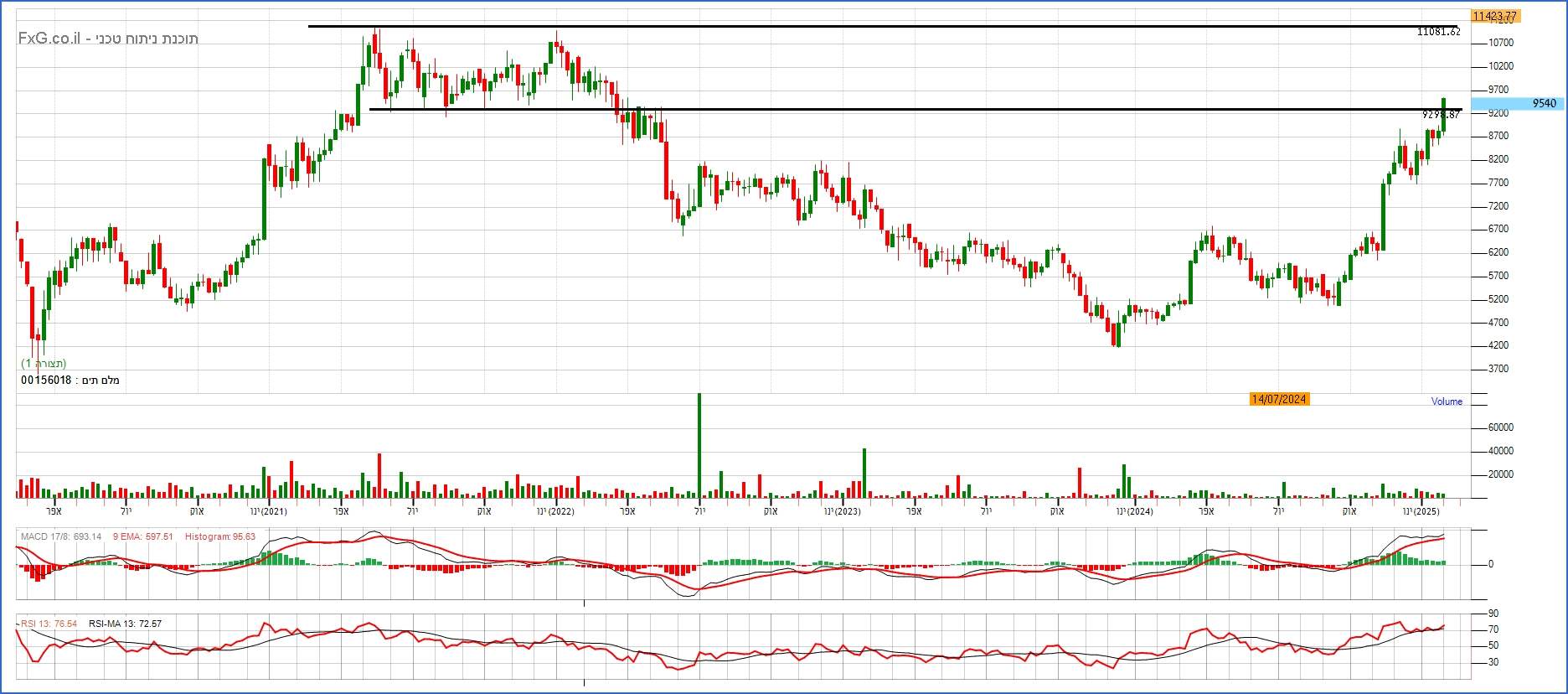Select the 9 EMA value label
Viewport: 1568px width, 694px height.
(142, 536)
